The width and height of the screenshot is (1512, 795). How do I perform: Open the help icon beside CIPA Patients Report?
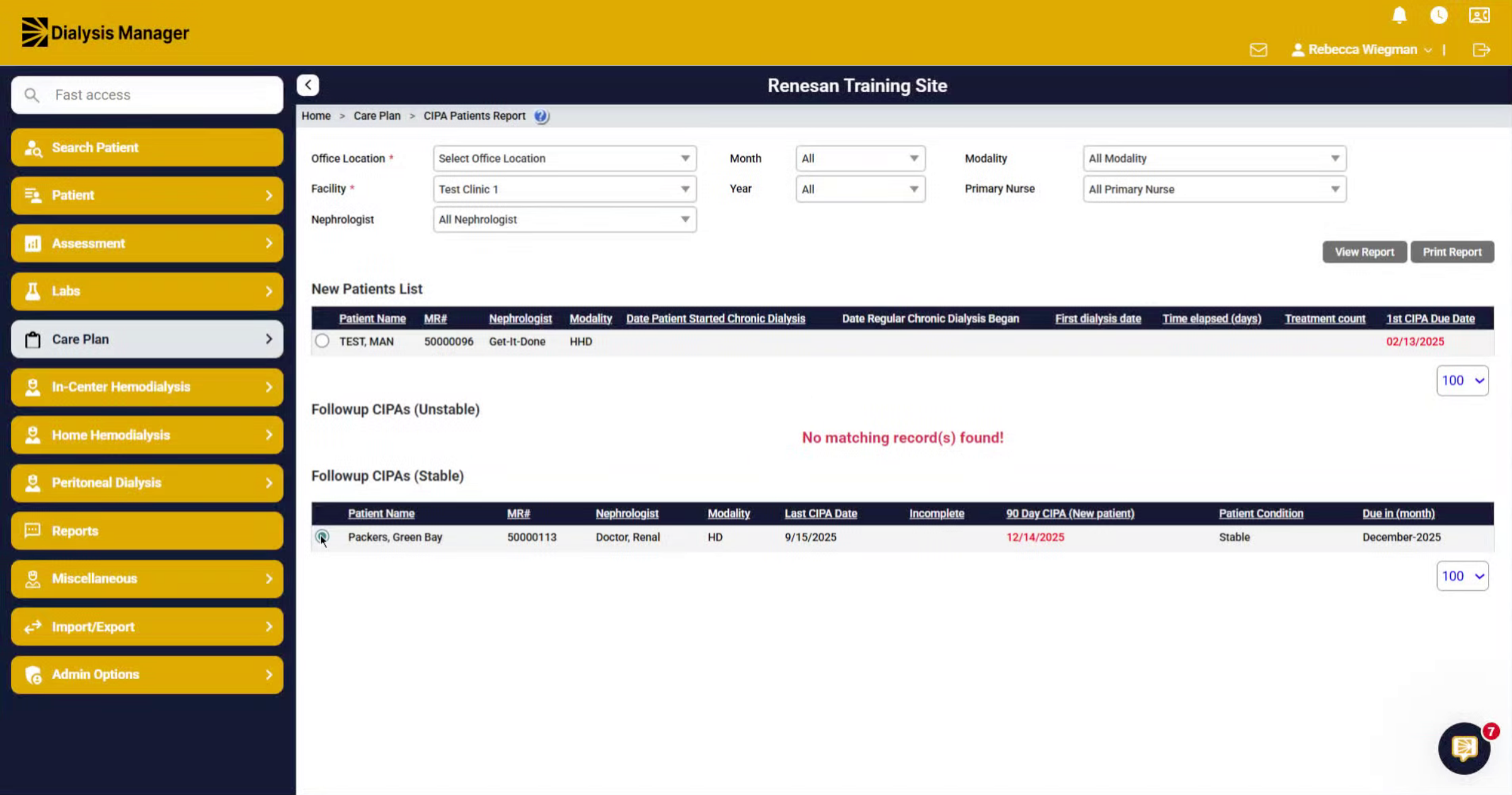[541, 116]
